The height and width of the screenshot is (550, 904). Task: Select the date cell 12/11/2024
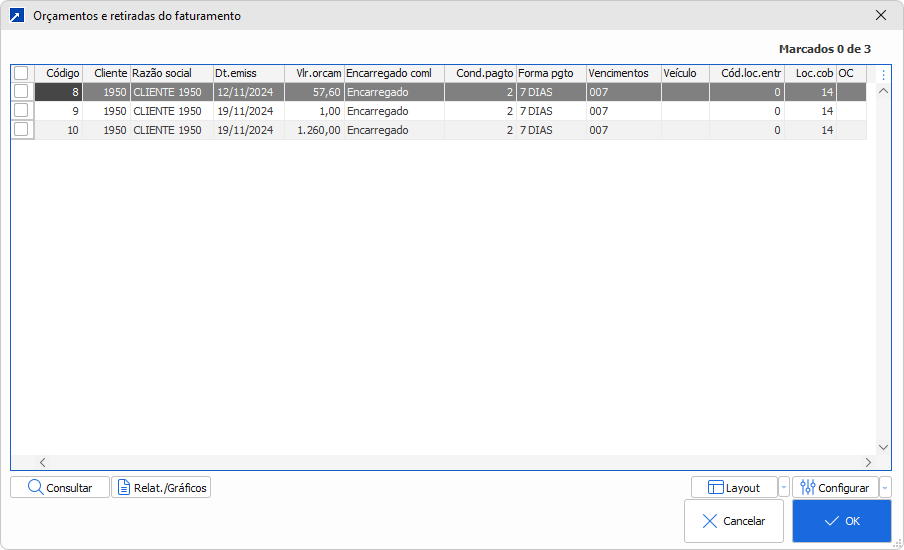[x=249, y=92]
